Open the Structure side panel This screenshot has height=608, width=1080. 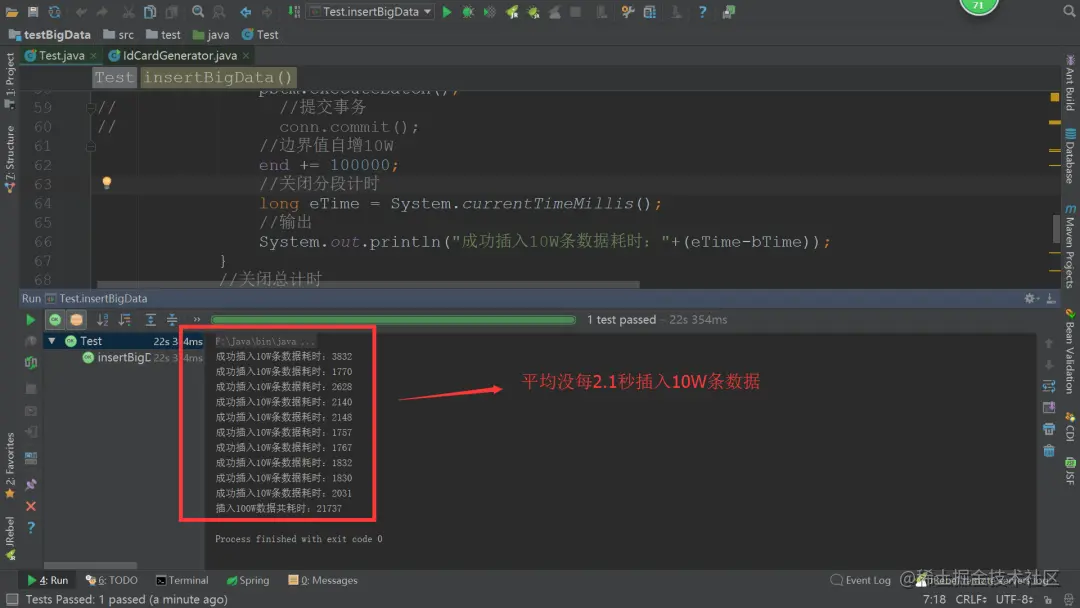[x=10, y=159]
